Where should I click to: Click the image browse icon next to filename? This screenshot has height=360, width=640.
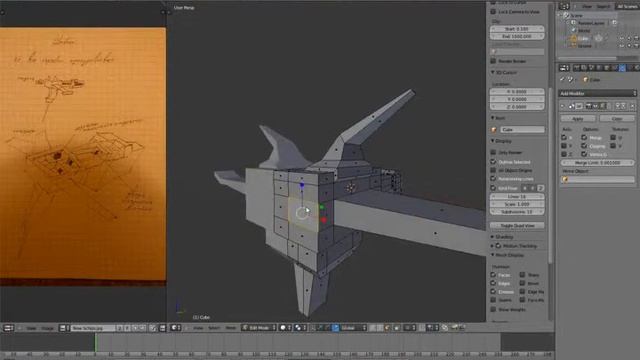[x=63, y=328]
